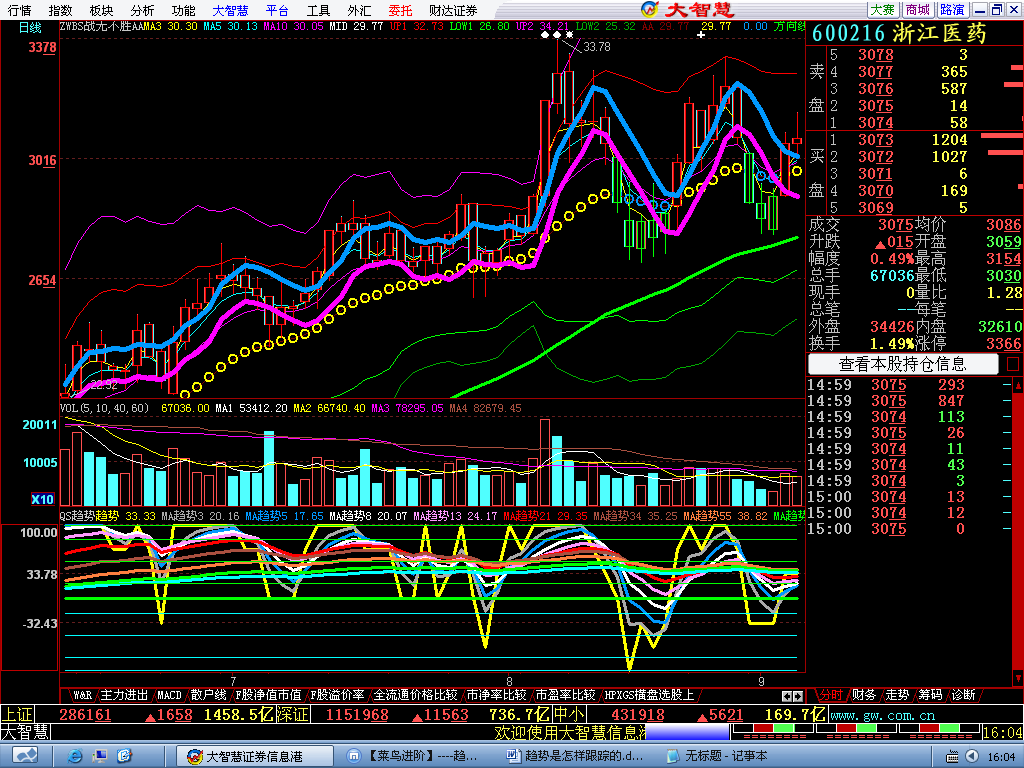Select the 财务 side panel tab
Screen dimensions: 1024x768
point(863,695)
